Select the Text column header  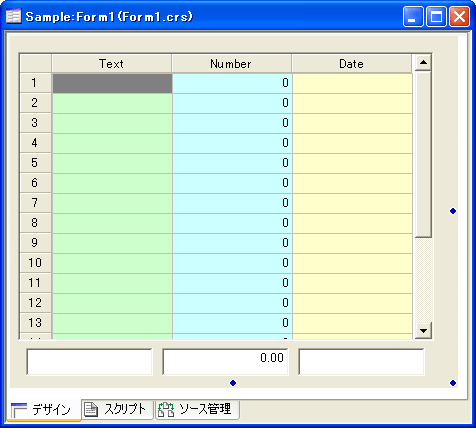tap(112, 63)
